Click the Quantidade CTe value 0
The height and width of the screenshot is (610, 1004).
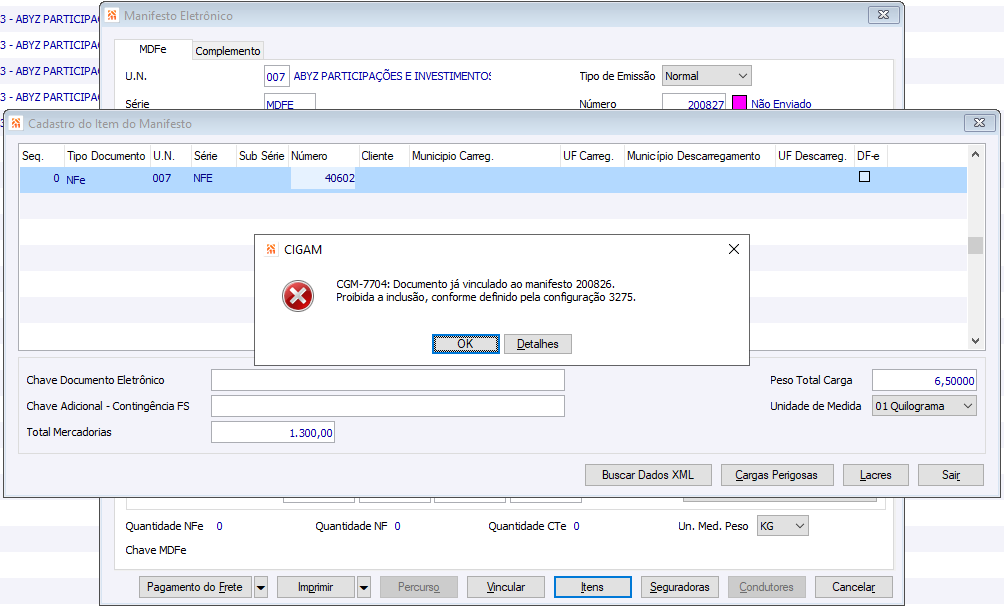576,526
